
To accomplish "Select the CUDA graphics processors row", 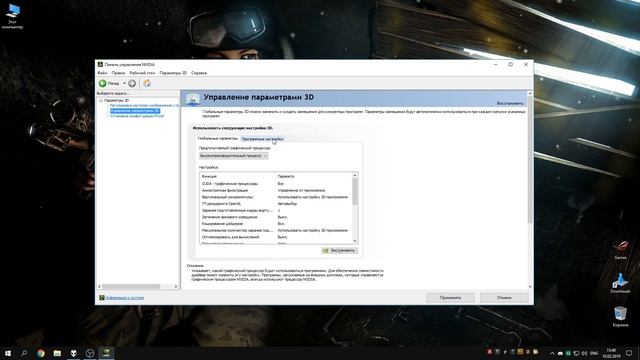I will tap(276, 184).
